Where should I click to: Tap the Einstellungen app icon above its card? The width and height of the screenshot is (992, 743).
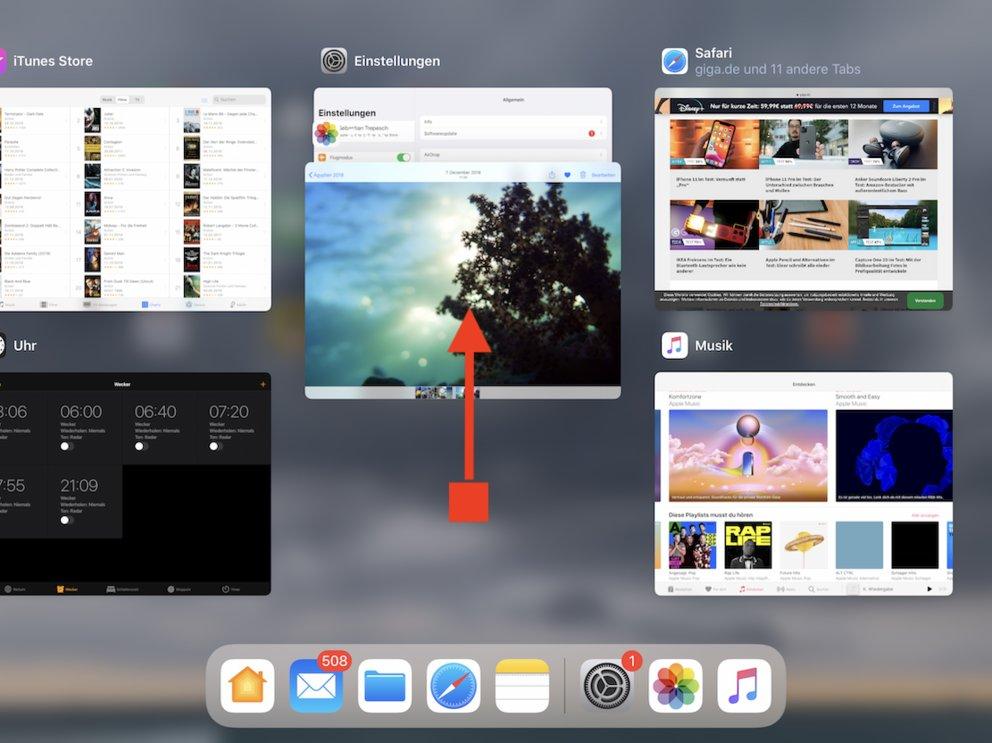(x=333, y=61)
